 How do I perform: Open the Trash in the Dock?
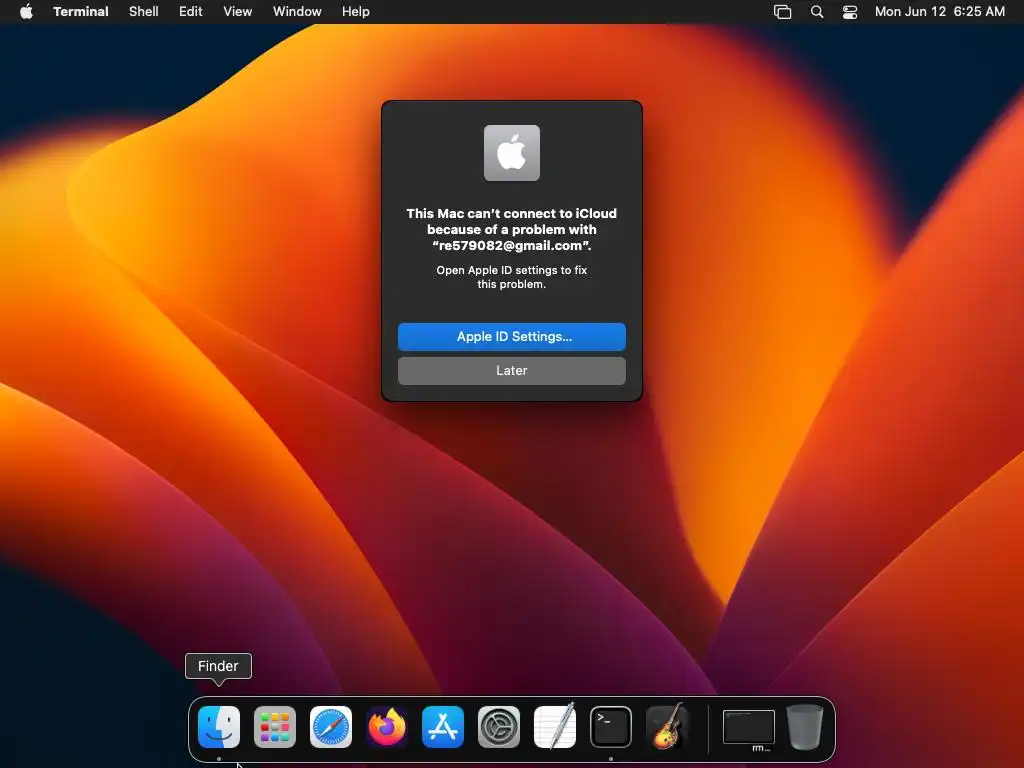pyautogui.click(x=805, y=727)
